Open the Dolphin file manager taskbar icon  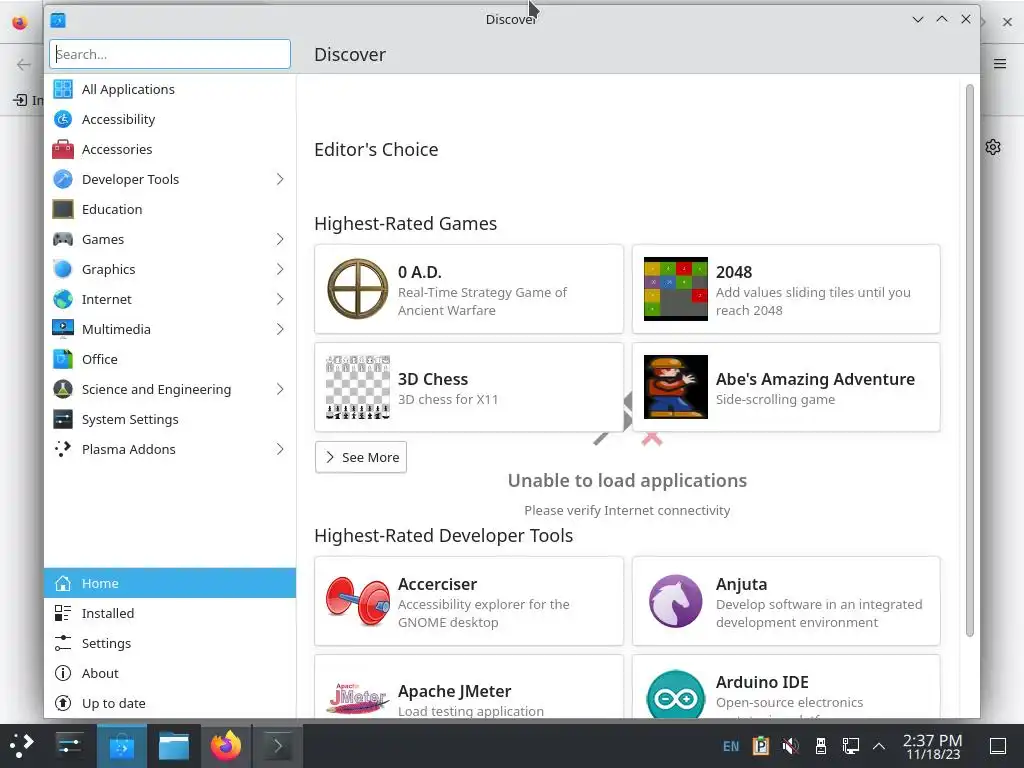(x=174, y=746)
